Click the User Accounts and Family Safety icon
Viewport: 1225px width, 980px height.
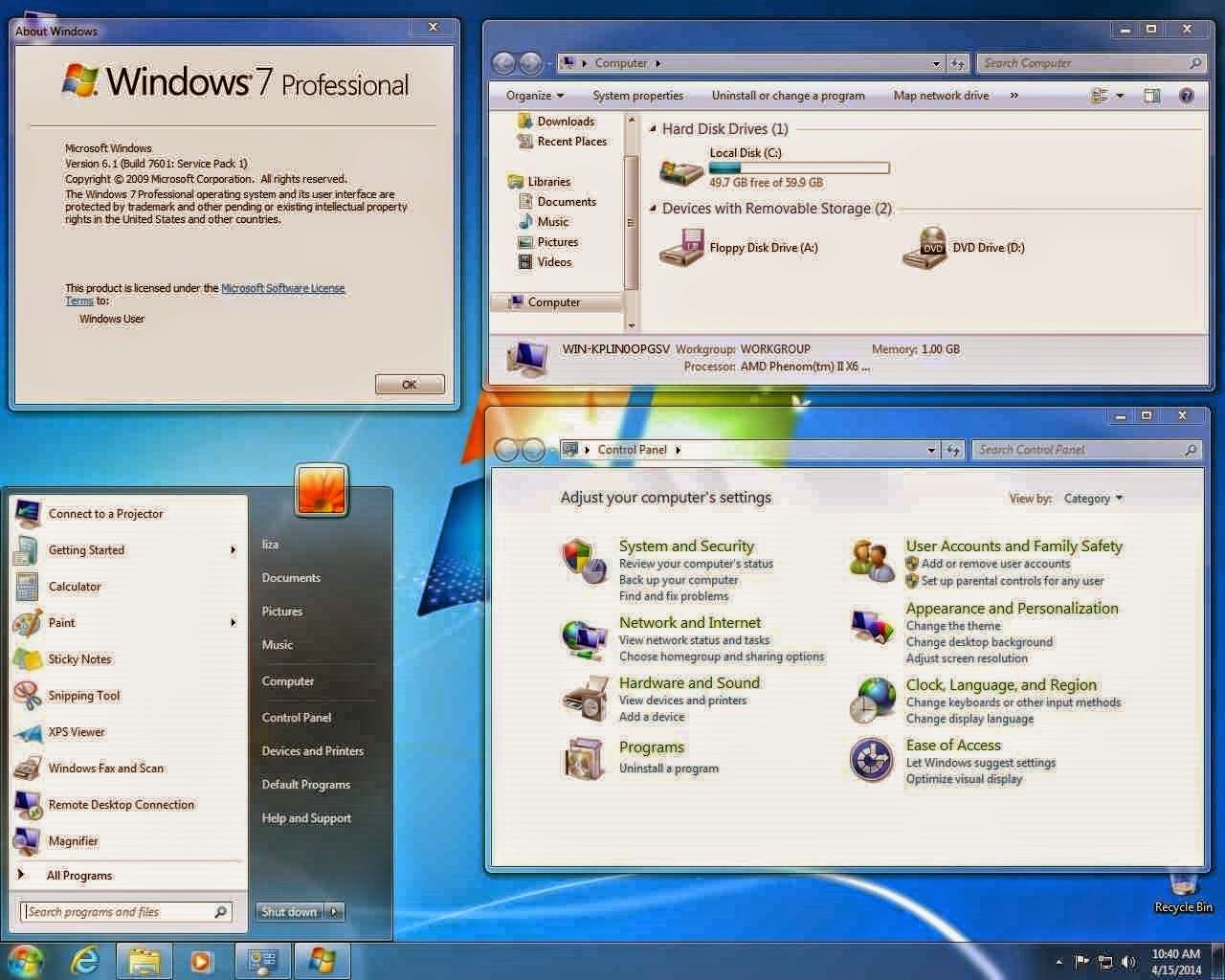click(871, 561)
